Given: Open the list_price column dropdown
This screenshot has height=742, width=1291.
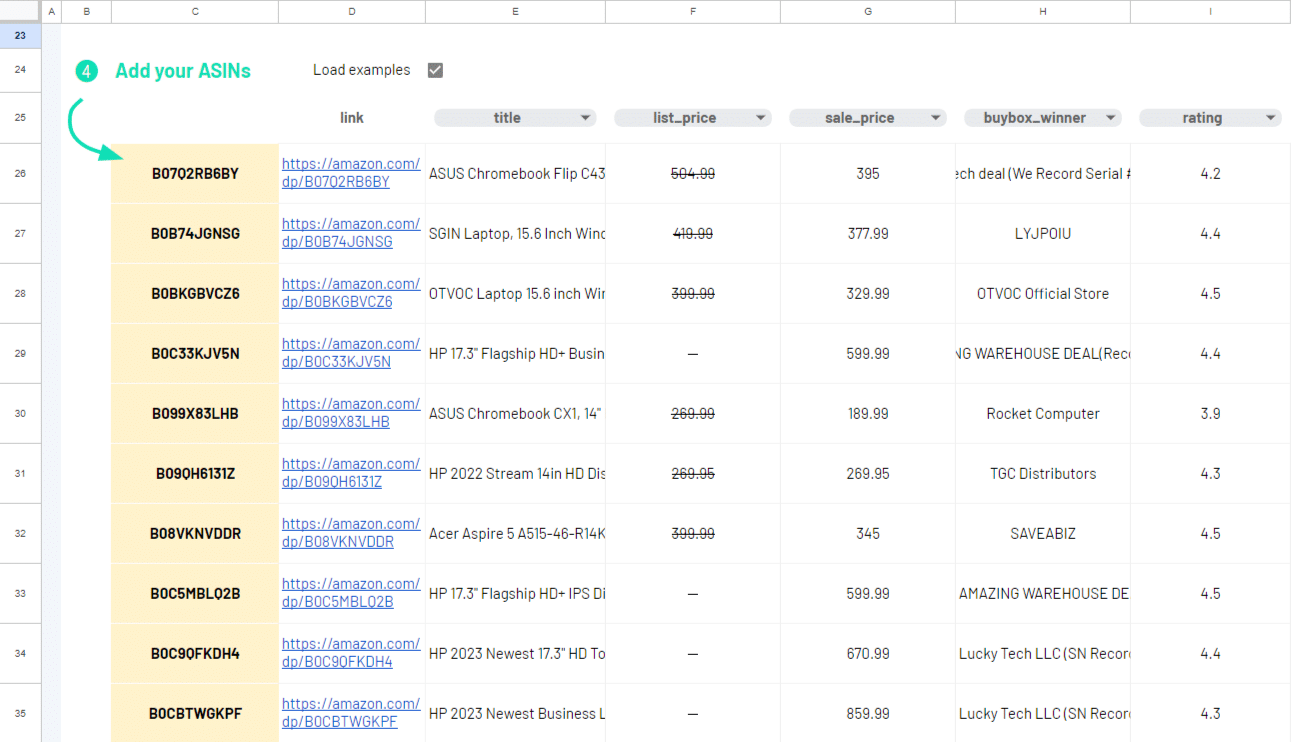Looking at the screenshot, I should (x=761, y=118).
